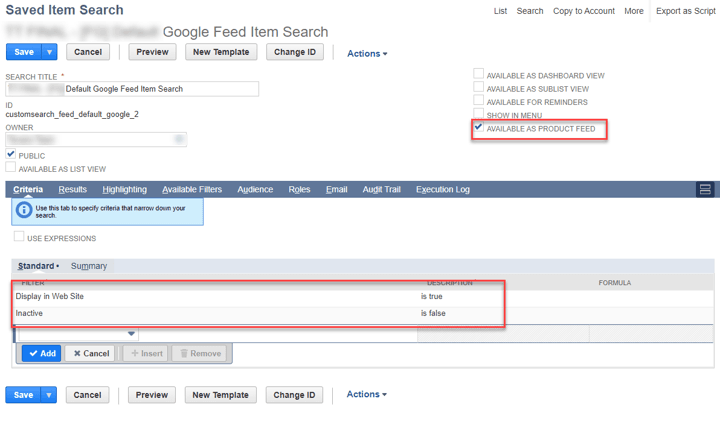Open the Search link in header
Image resolution: width=720 pixels, height=422 pixels.
529,11
